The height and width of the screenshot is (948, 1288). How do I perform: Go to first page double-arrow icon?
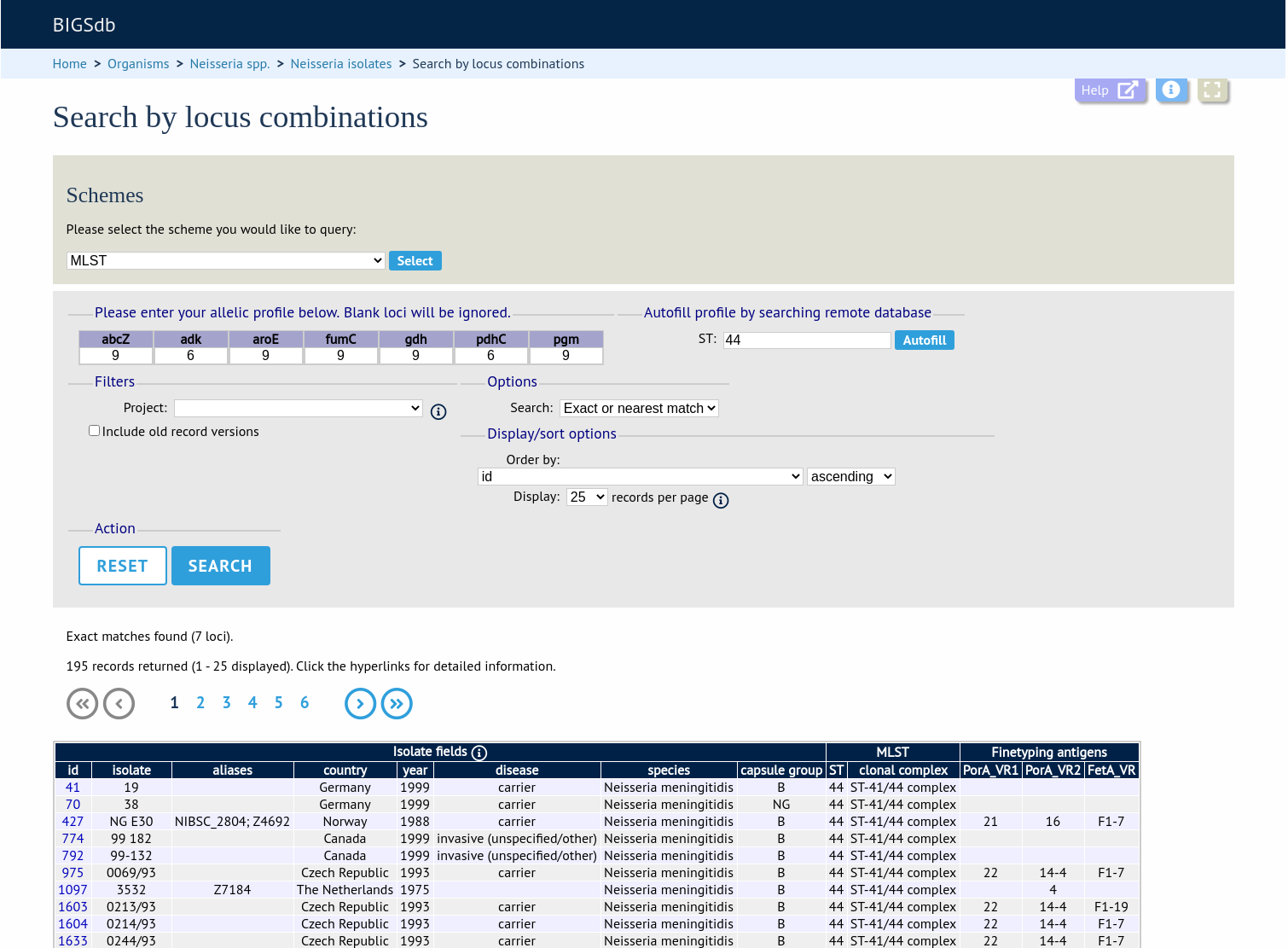[x=83, y=704]
